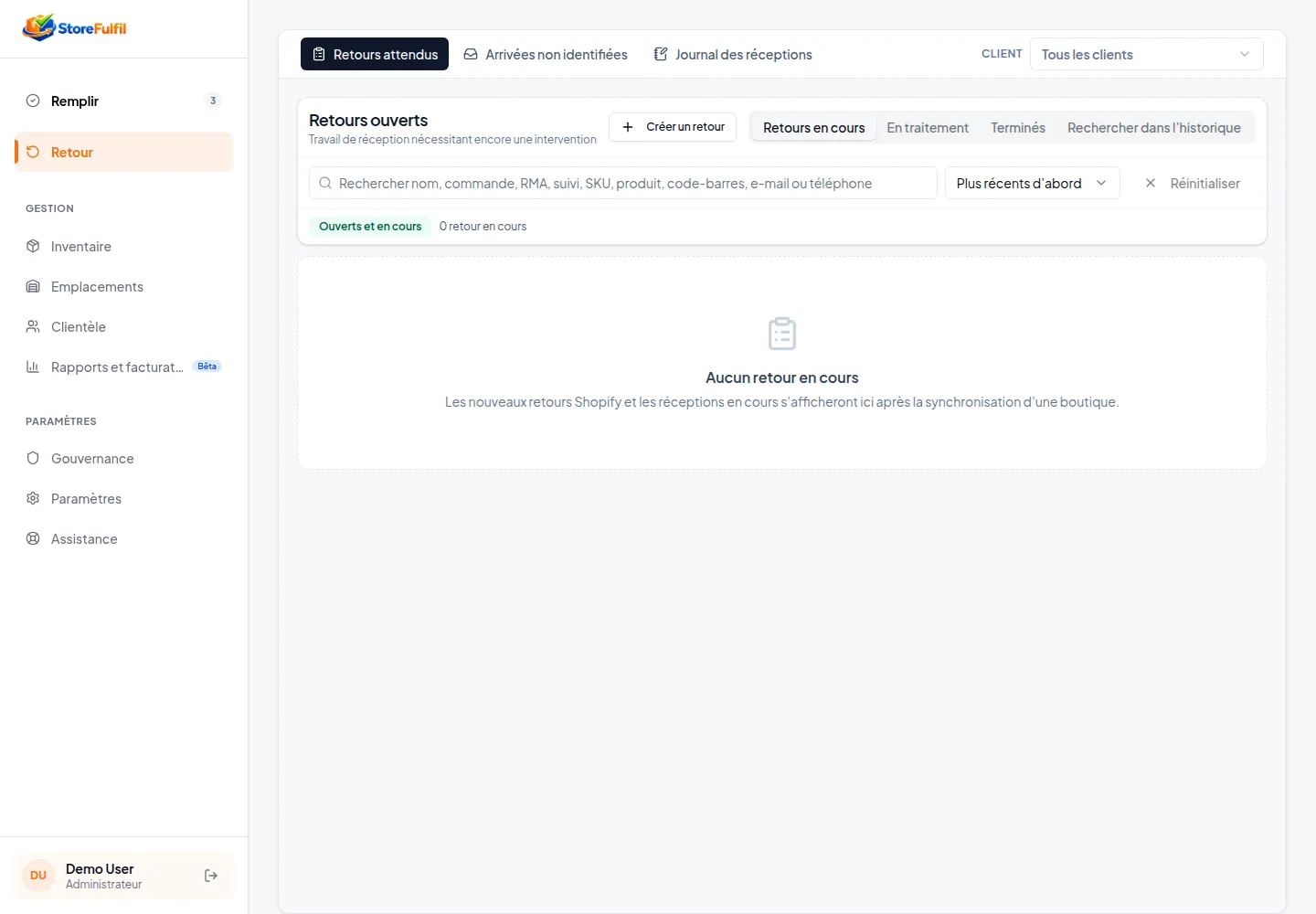Click the magnifier icon in search field
The height and width of the screenshot is (914, 1316).
click(325, 183)
